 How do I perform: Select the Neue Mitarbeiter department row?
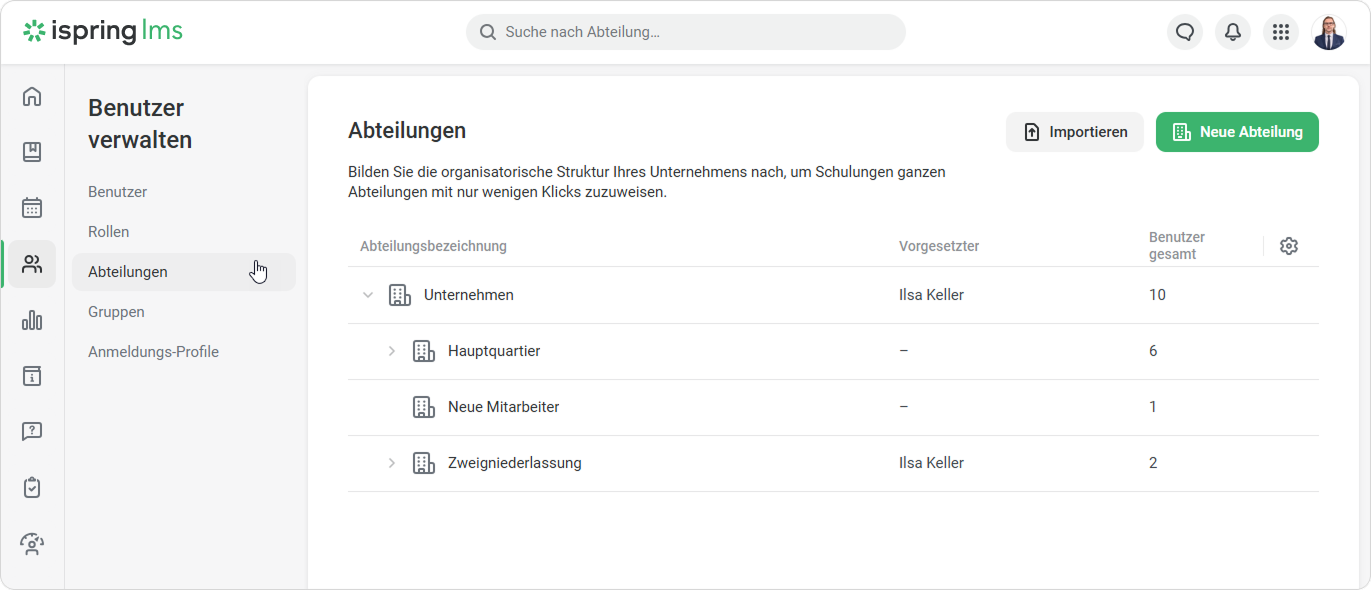[x=503, y=407]
